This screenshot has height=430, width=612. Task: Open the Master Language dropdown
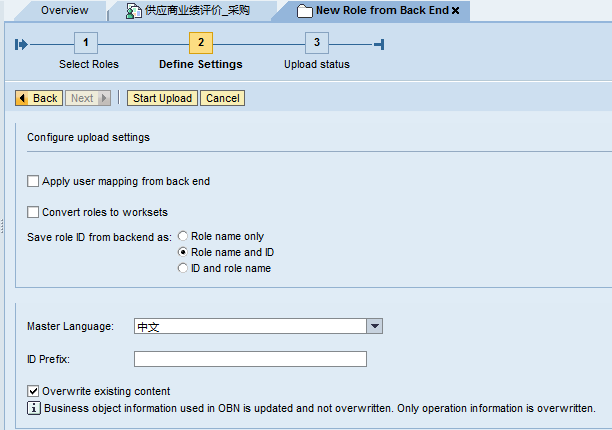click(x=375, y=326)
